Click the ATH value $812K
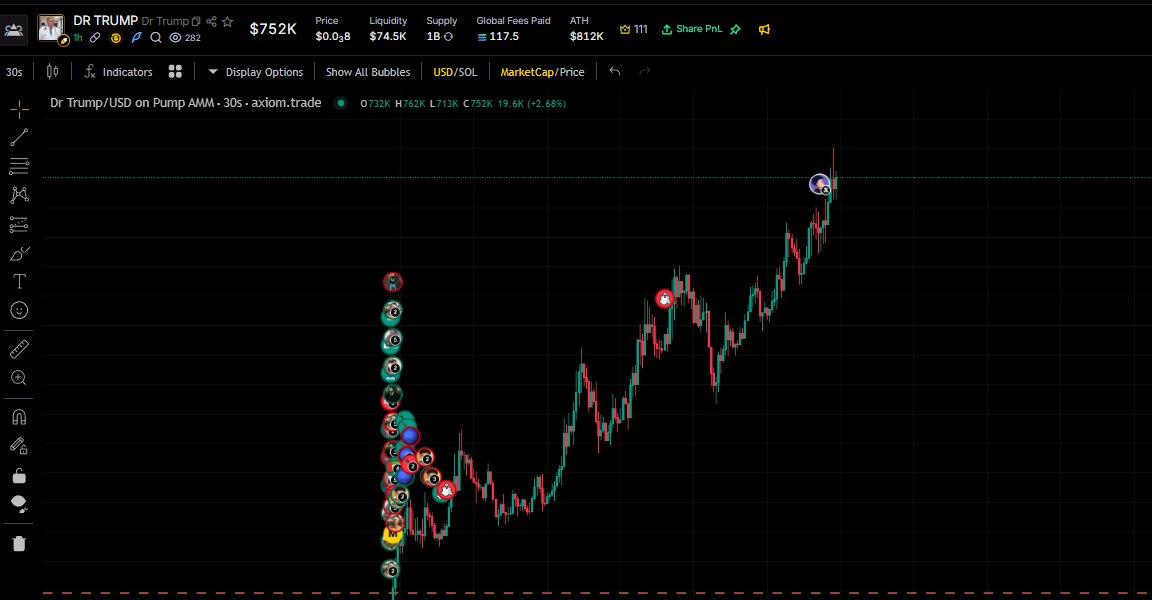 click(586, 36)
